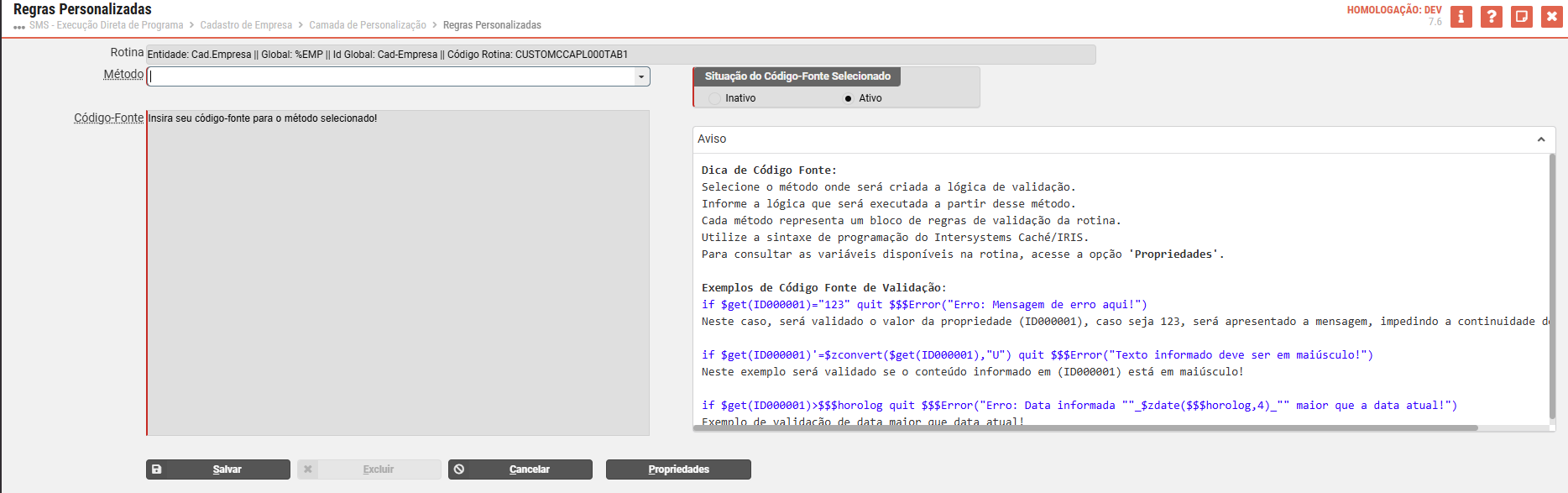Go to Cadastro de Empresa breadcrumb
This screenshot has width=1568, height=493.
click(246, 25)
